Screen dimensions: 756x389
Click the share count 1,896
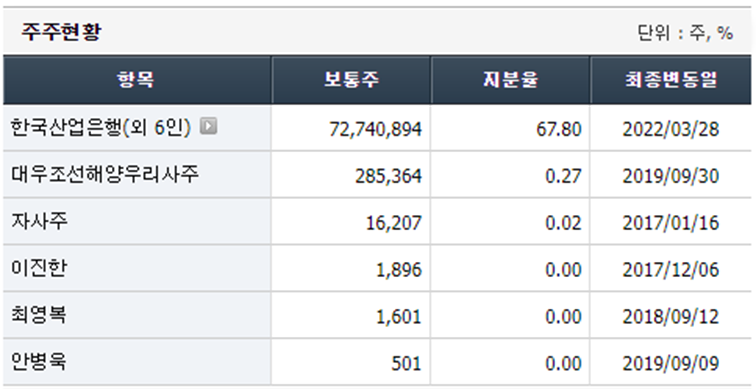[x=399, y=270]
